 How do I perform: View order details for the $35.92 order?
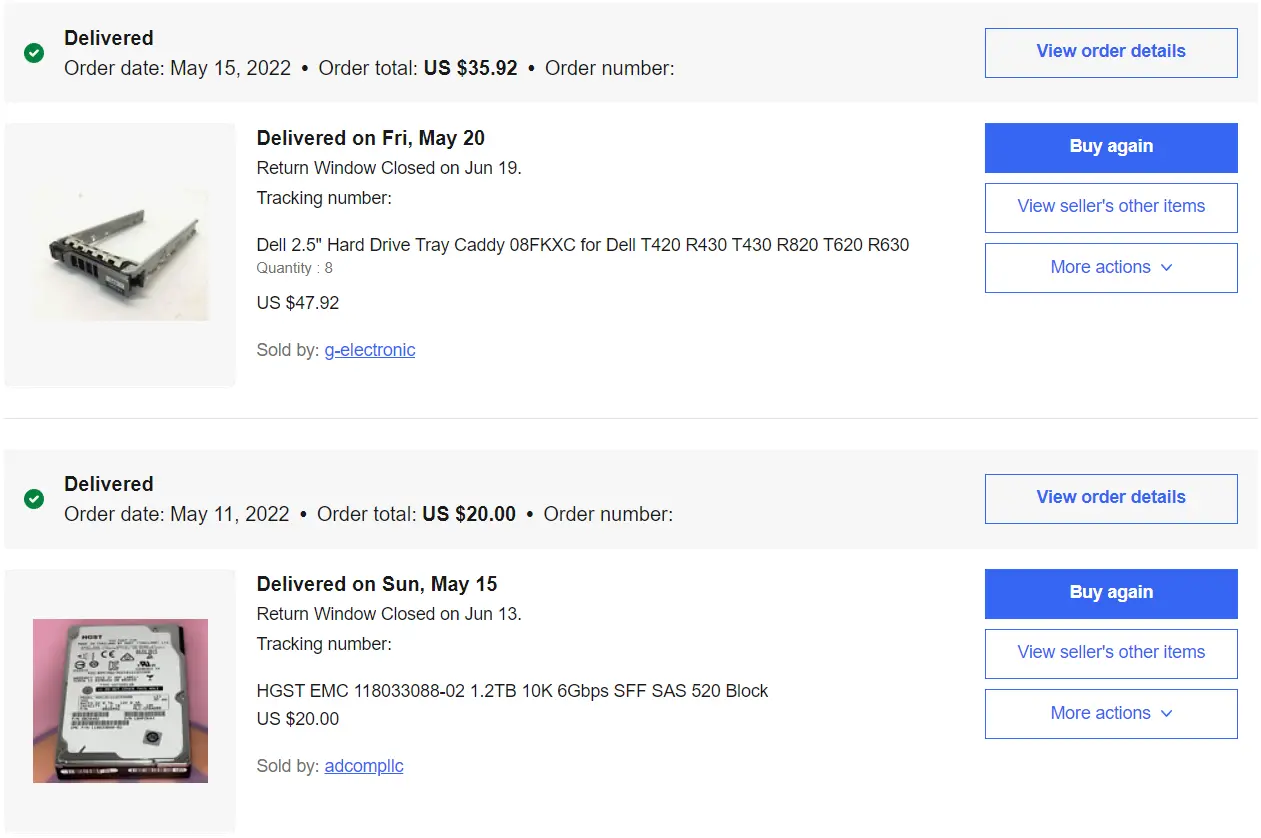point(1110,52)
